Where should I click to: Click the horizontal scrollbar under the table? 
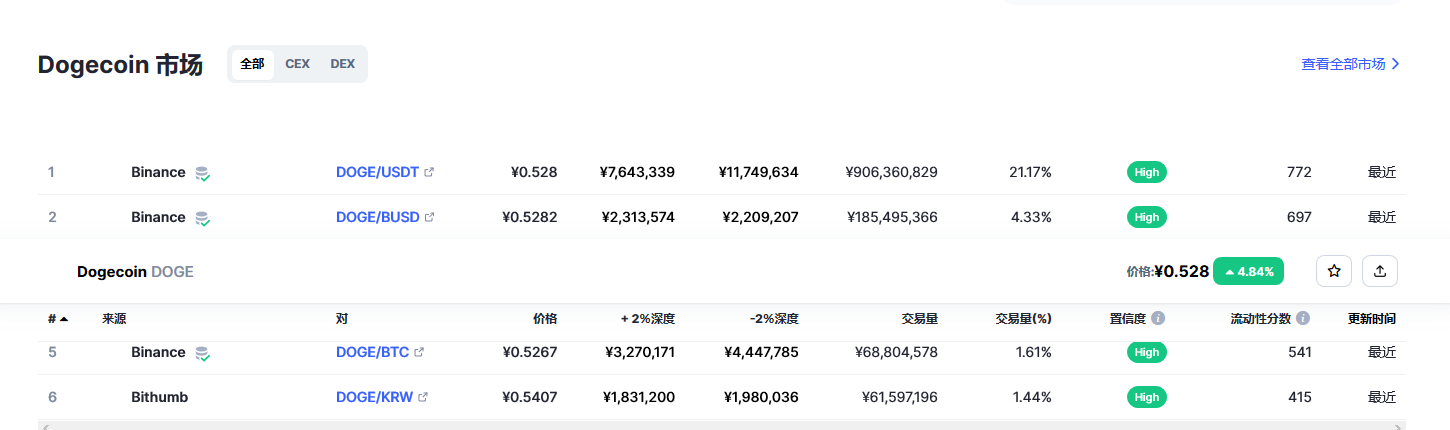720,426
